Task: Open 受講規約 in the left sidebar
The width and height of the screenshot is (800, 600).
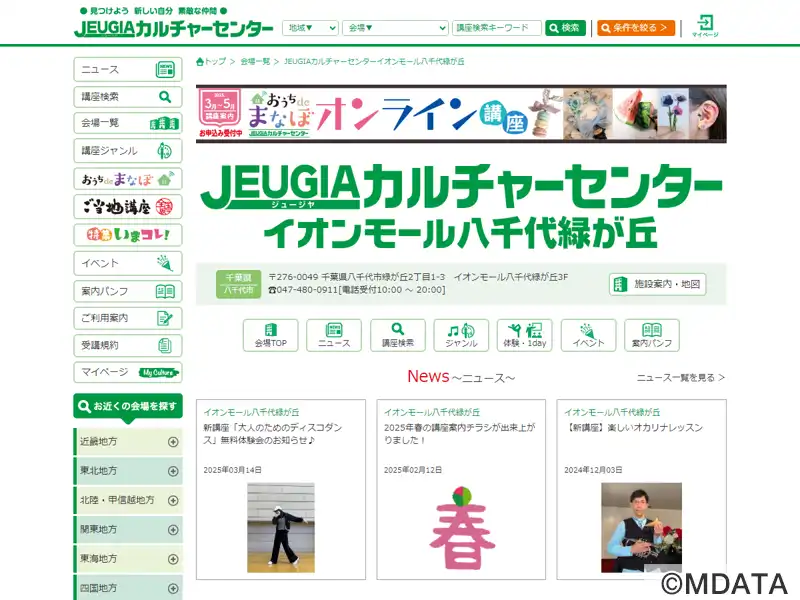Action: coord(128,345)
